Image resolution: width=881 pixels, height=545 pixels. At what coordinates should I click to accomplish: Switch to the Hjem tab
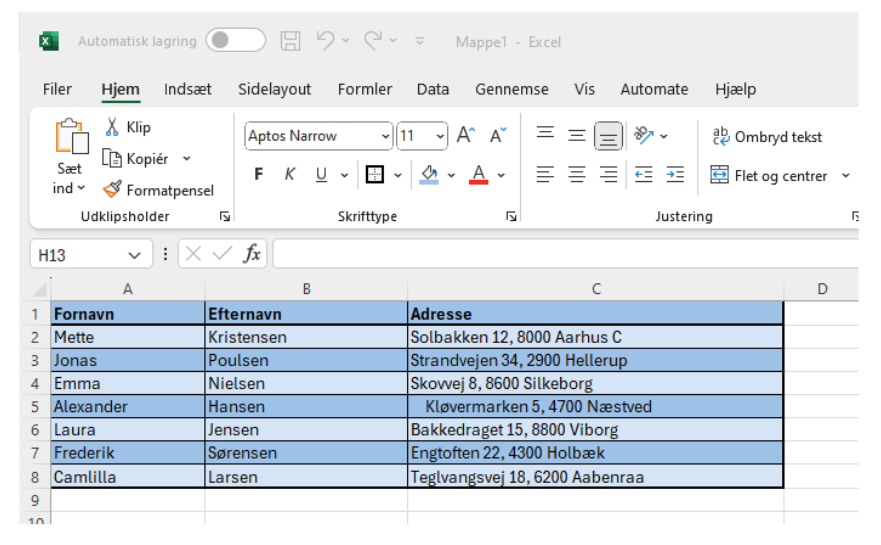pos(120,89)
